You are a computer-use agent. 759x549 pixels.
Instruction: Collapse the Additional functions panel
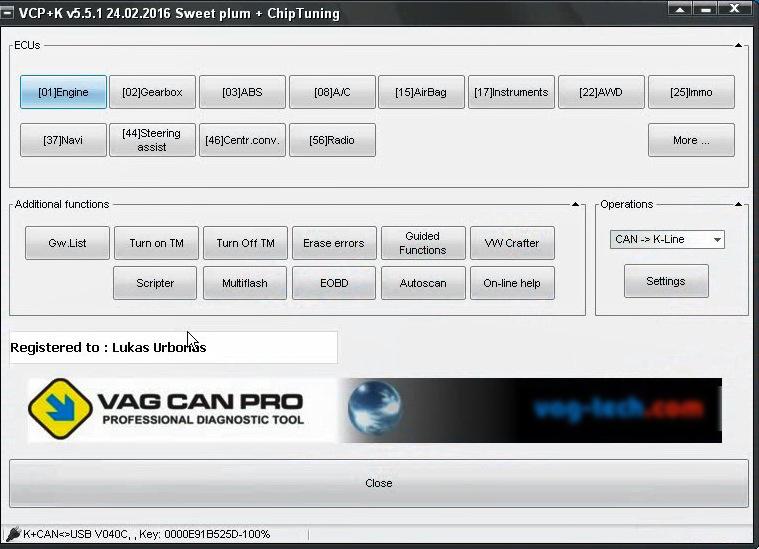[576, 205]
